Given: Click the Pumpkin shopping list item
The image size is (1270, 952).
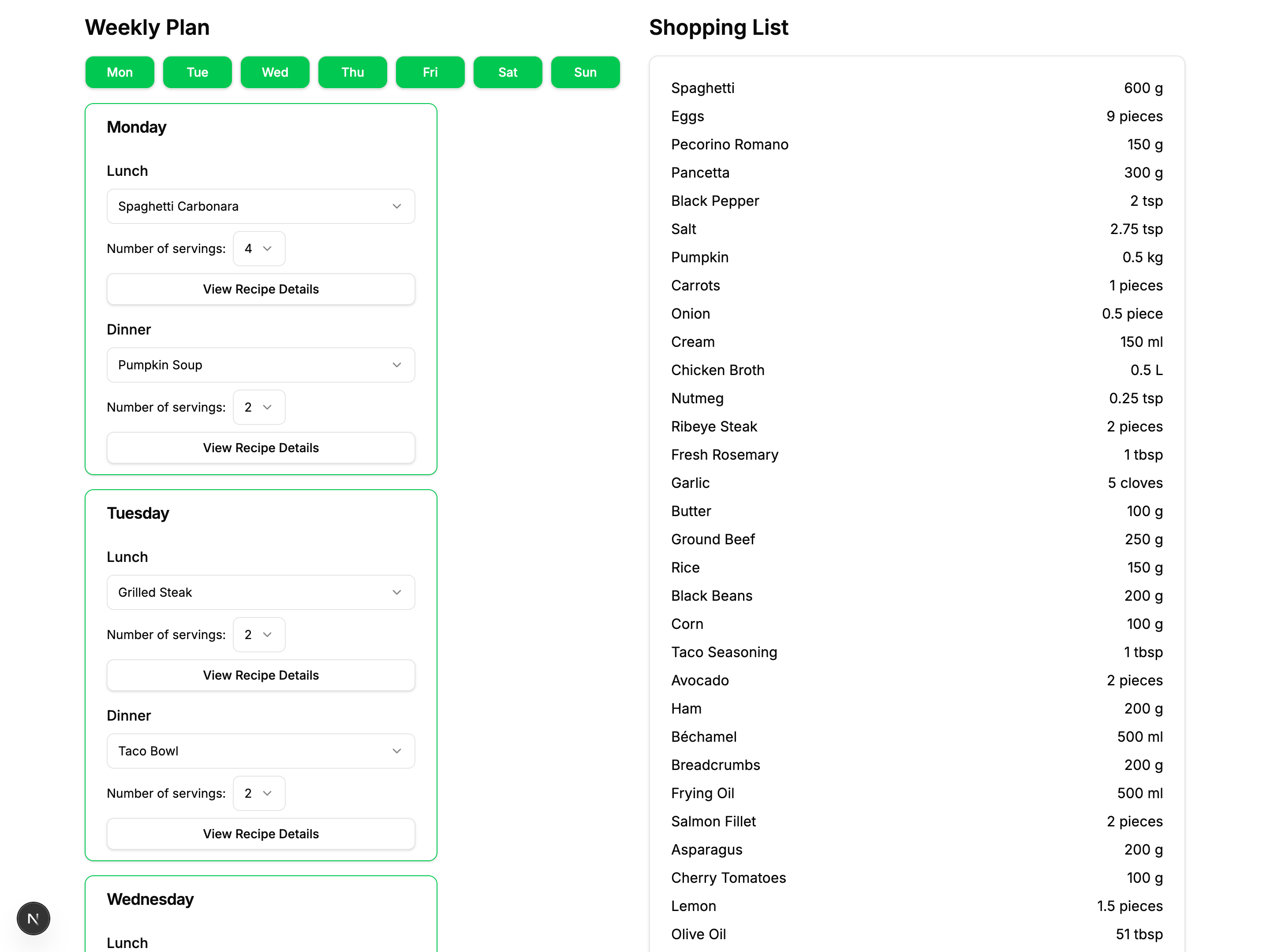Looking at the screenshot, I should click(x=916, y=257).
